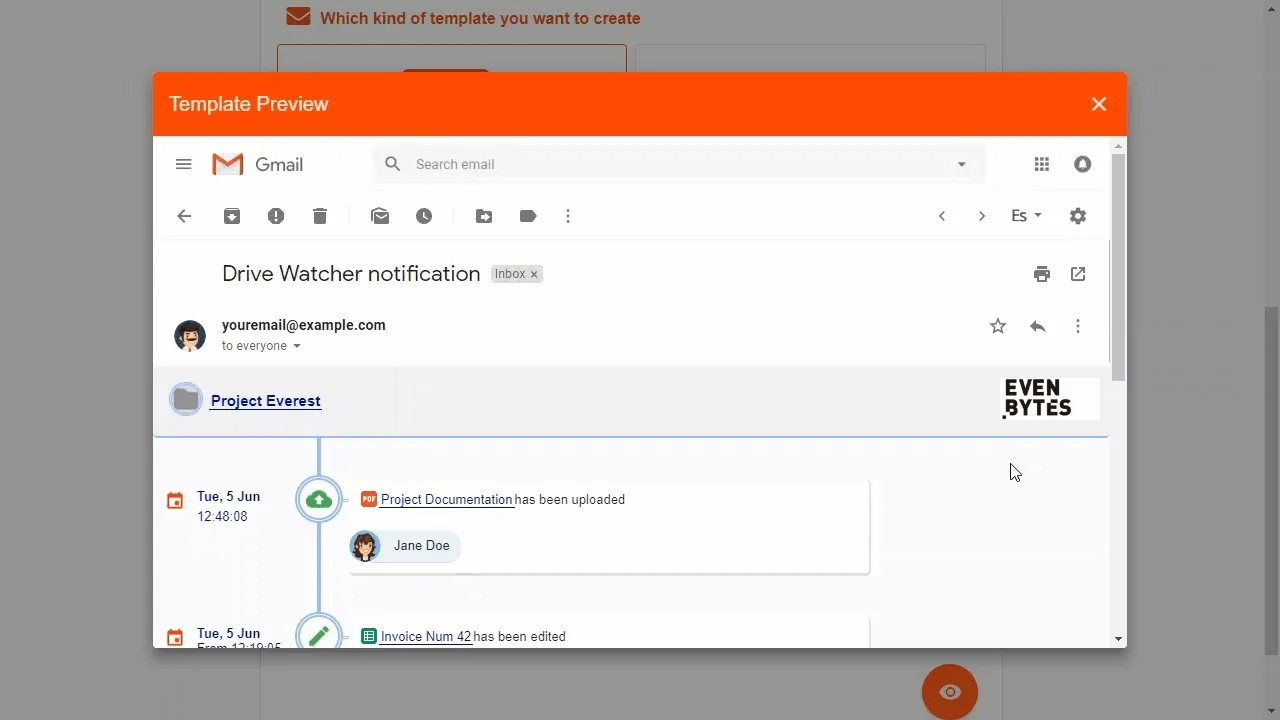Print the Drive Watcher notification
The image size is (1280, 720).
pyautogui.click(x=1042, y=274)
